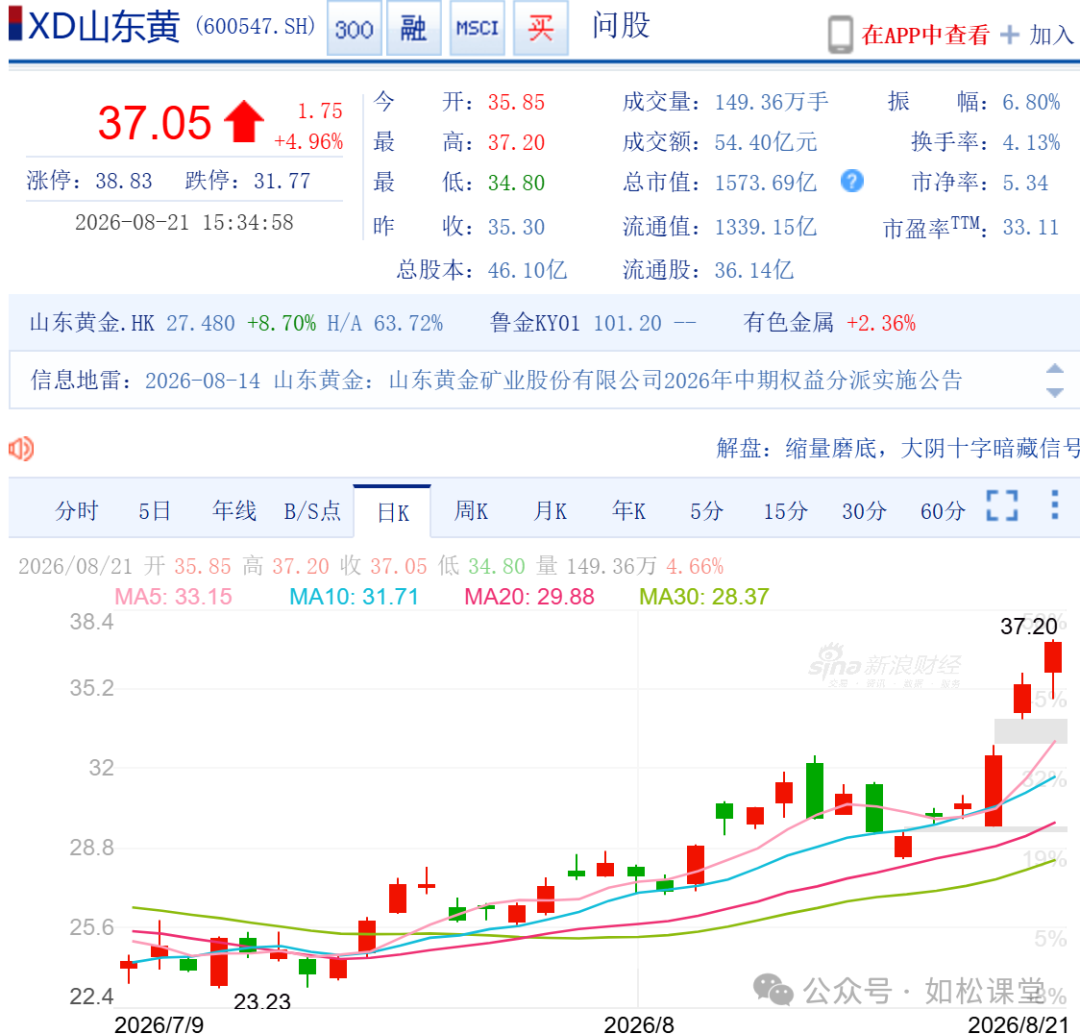Click the 买 buy badge
Viewport: 1080px width, 1034px height.
541,28
